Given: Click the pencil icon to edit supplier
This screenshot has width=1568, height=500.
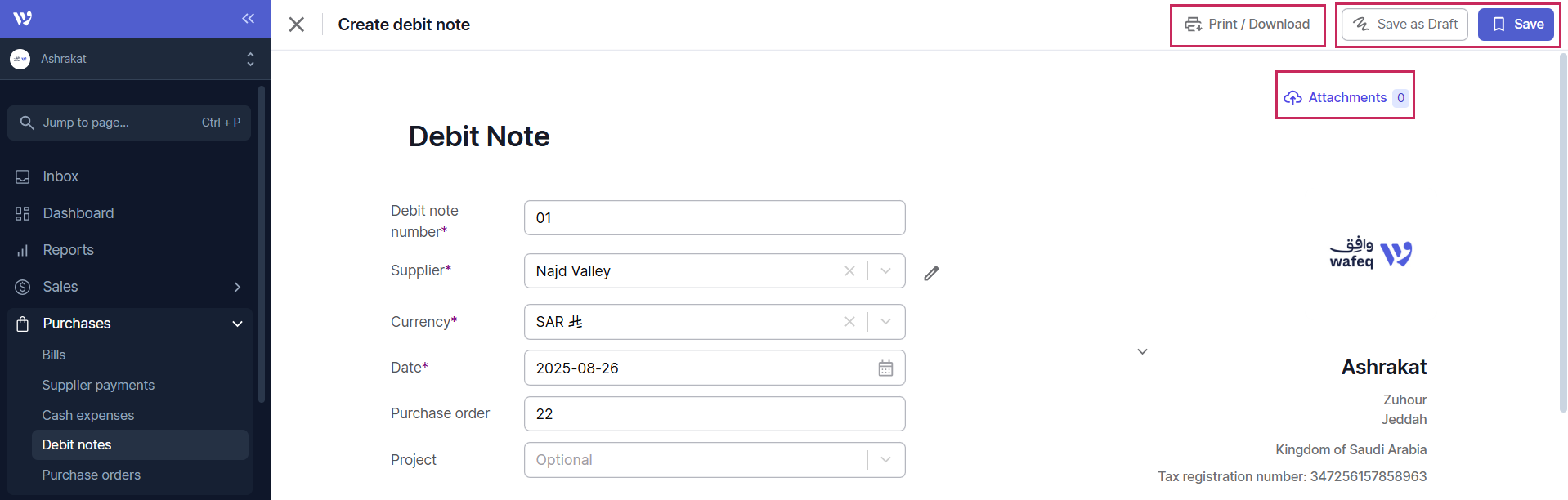Looking at the screenshot, I should coord(931,273).
